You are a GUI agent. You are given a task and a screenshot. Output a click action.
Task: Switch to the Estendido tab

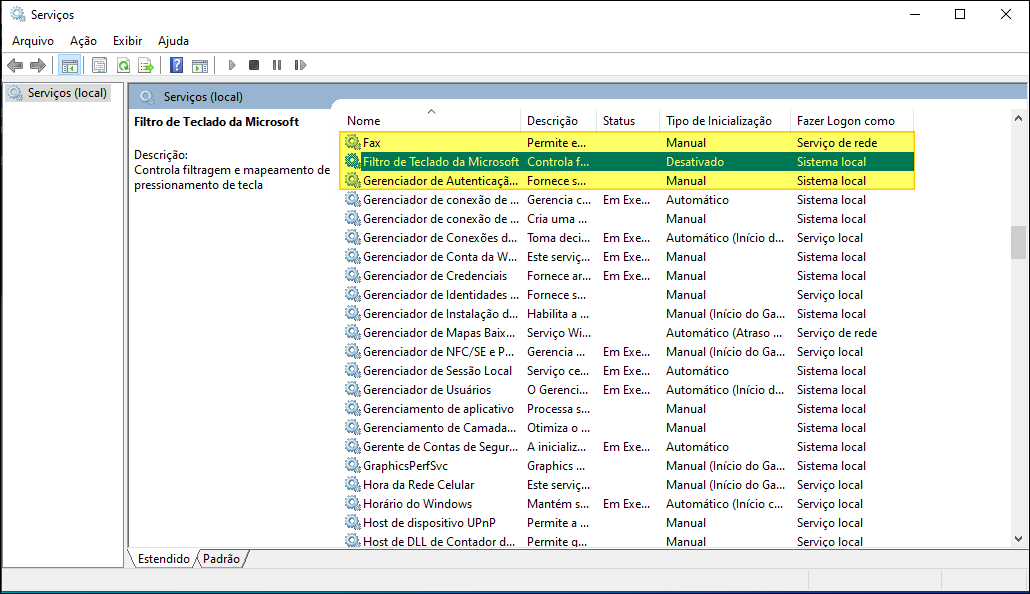coord(164,559)
